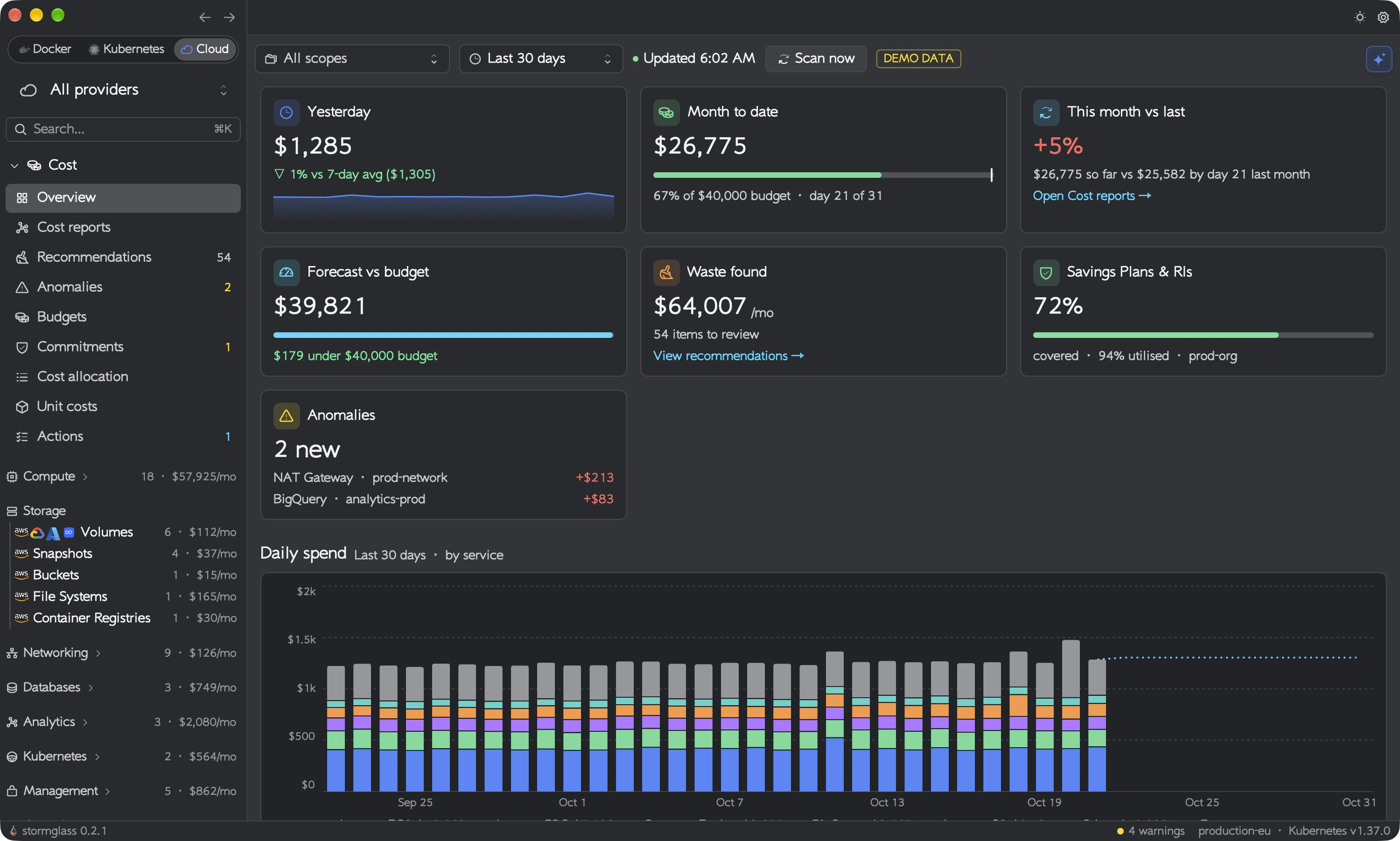Screen dimensions: 1400x841
Task: Open Commitments in sidebar
Action: point(123,347)
